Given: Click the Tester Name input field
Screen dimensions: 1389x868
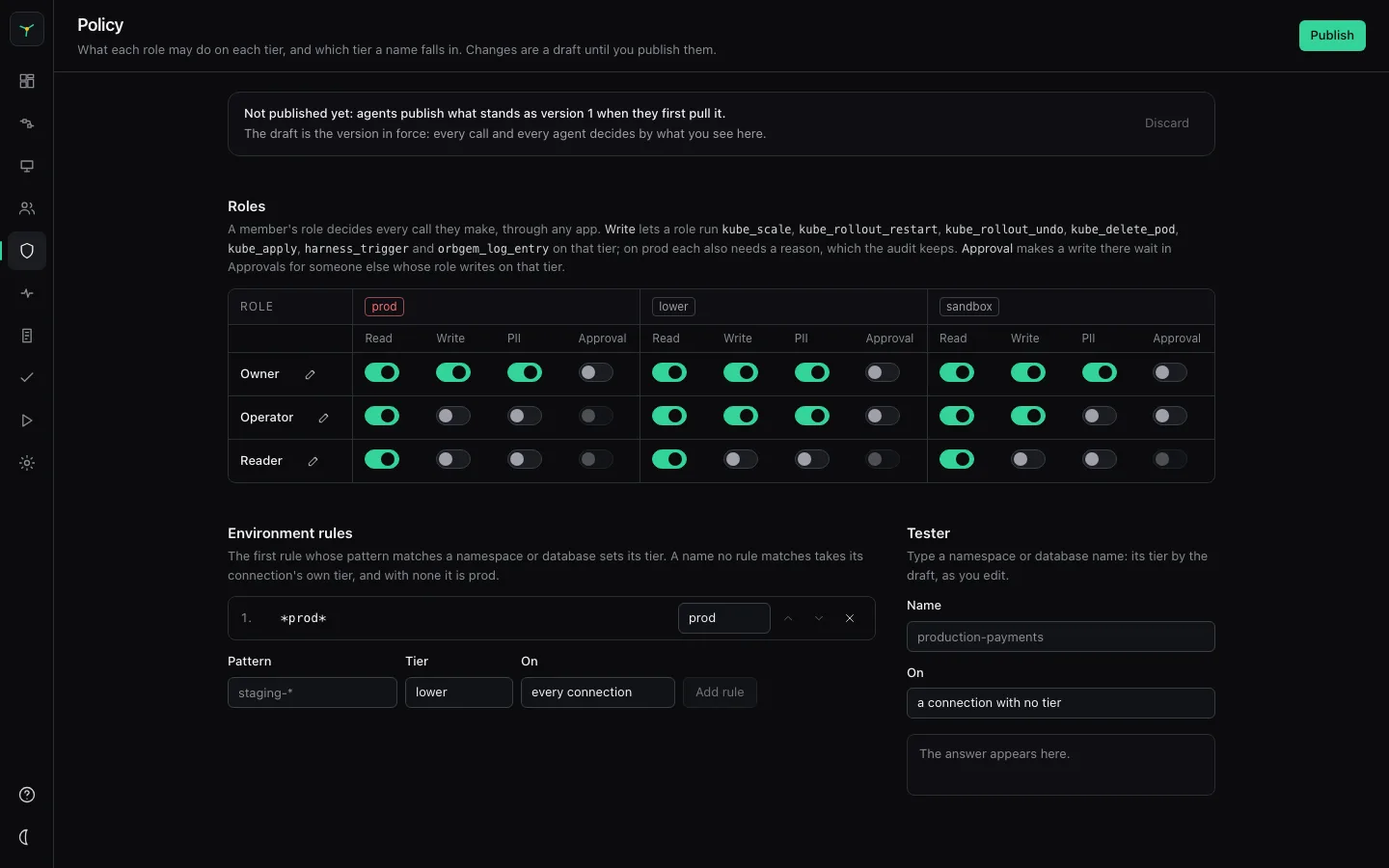Looking at the screenshot, I should coord(1061,637).
